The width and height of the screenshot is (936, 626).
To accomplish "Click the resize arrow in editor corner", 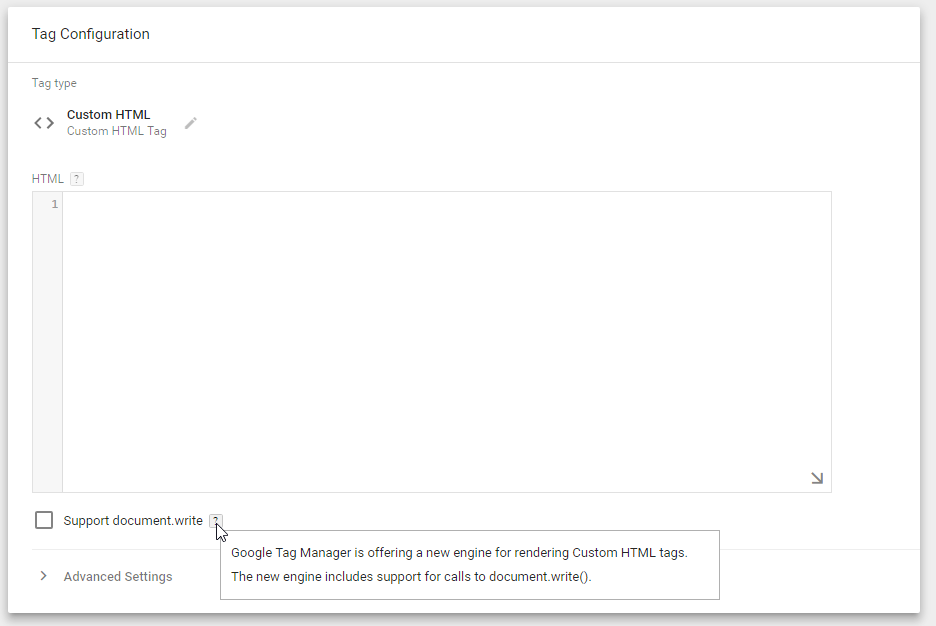I will [x=817, y=478].
